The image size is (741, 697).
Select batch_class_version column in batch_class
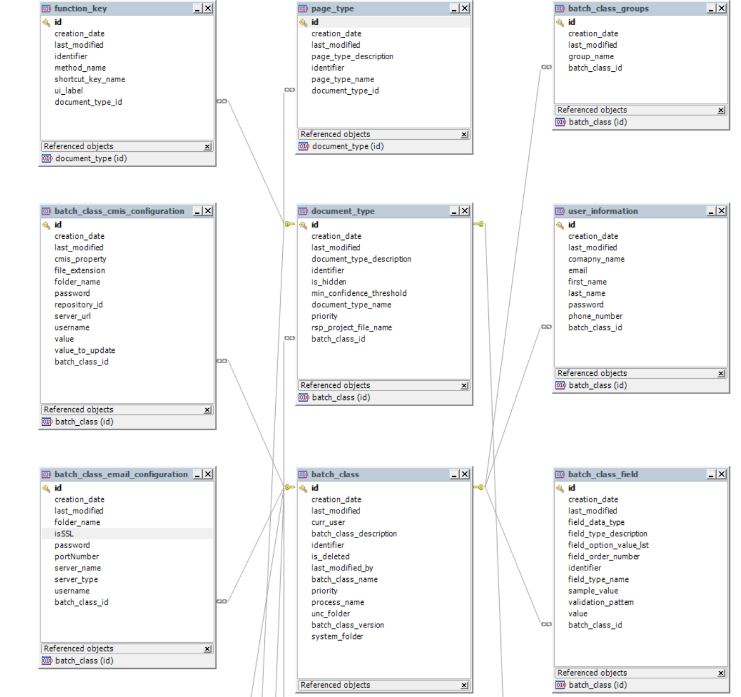tap(347, 625)
